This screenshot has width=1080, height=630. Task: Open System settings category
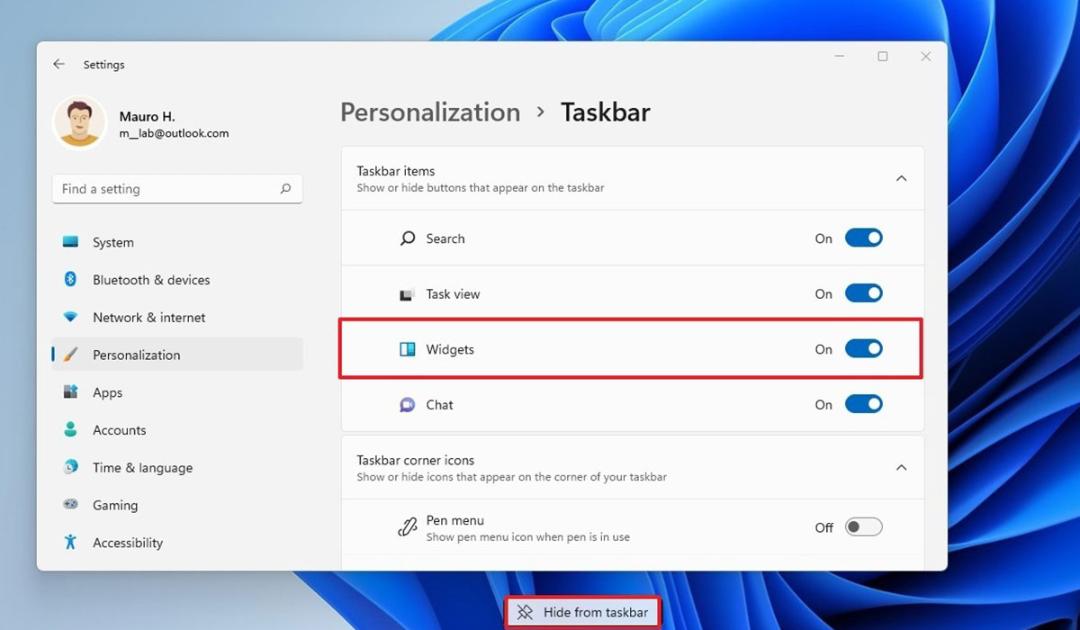(x=177, y=242)
